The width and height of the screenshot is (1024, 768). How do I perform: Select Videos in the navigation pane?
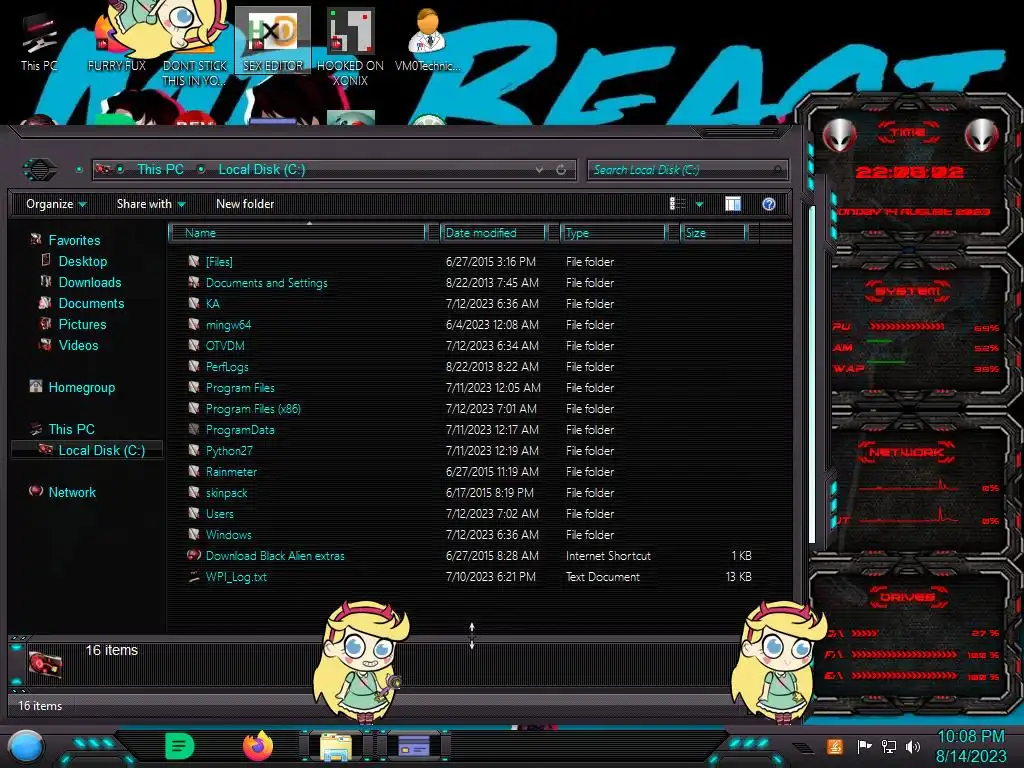point(78,345)
